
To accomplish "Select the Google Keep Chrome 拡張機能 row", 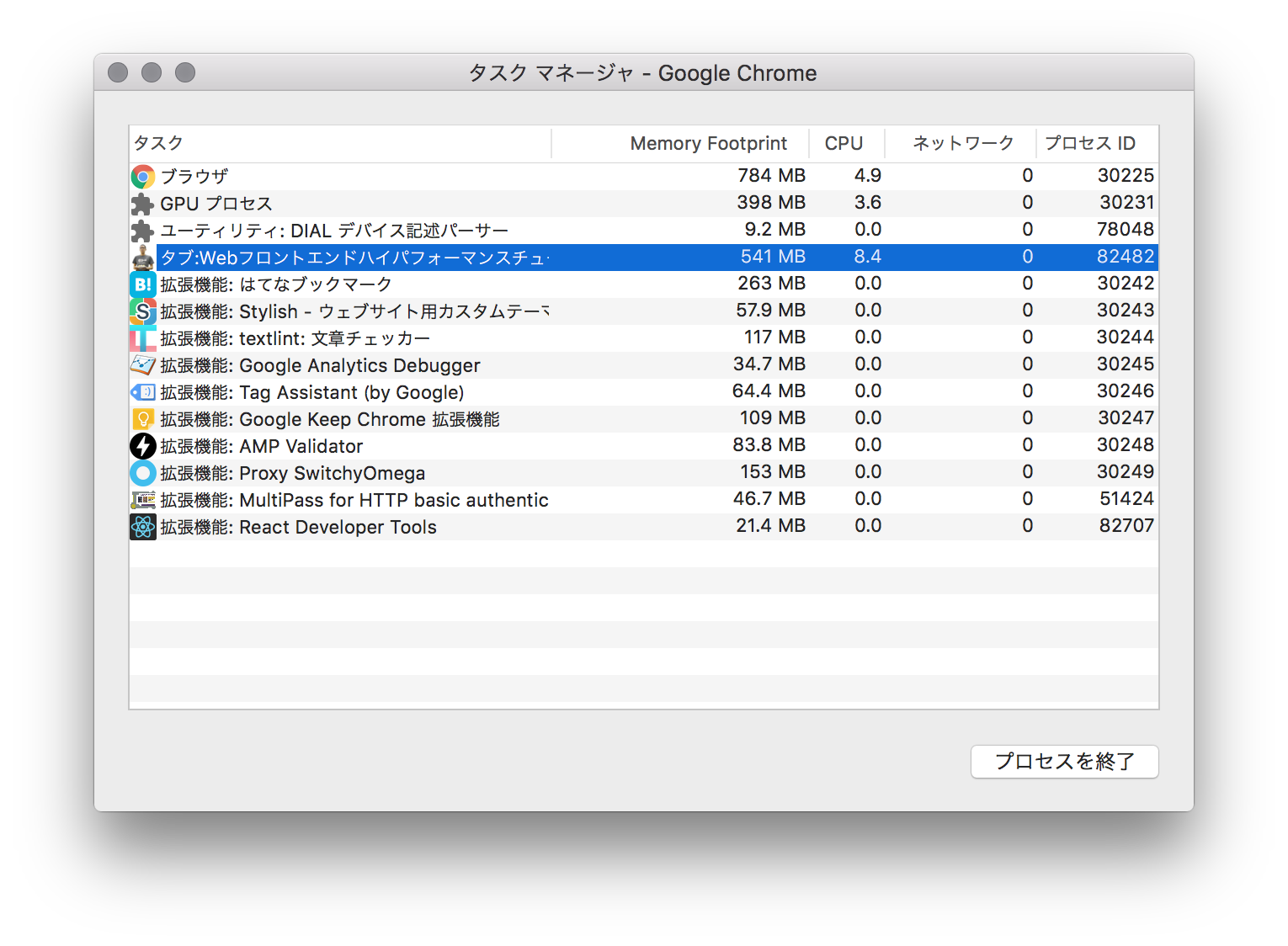I will 644,419.
